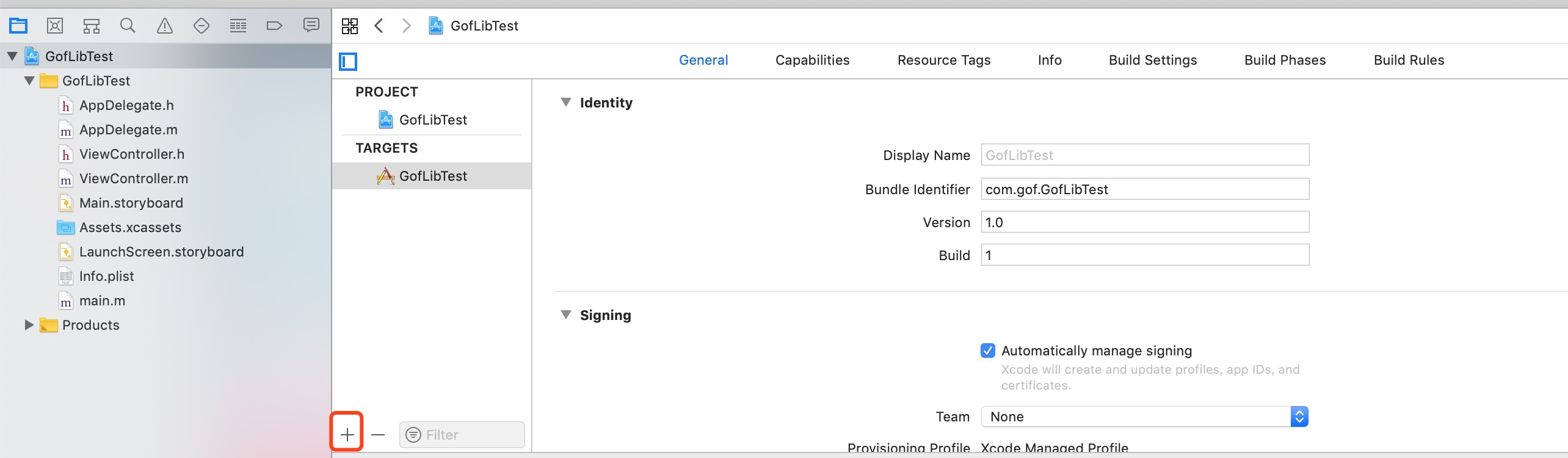
Task: Switch to the Info tab
Action: click(1050, 60)
